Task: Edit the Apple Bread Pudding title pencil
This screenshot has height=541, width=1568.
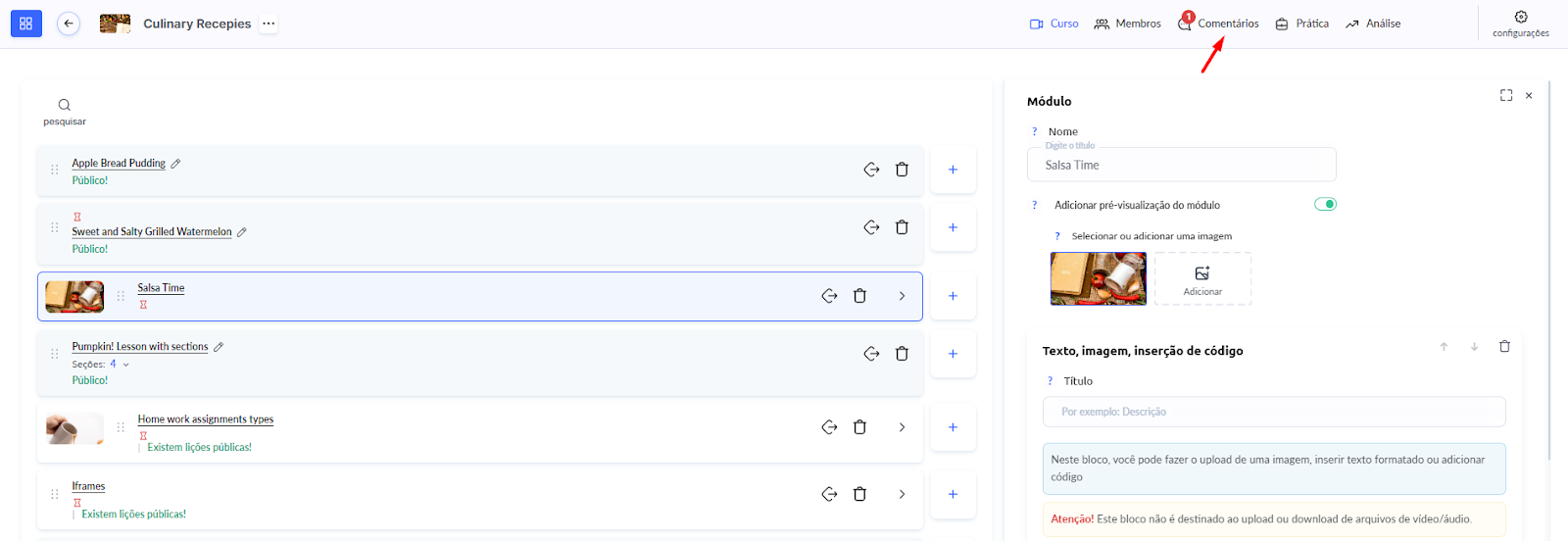Action: [175, 164]
